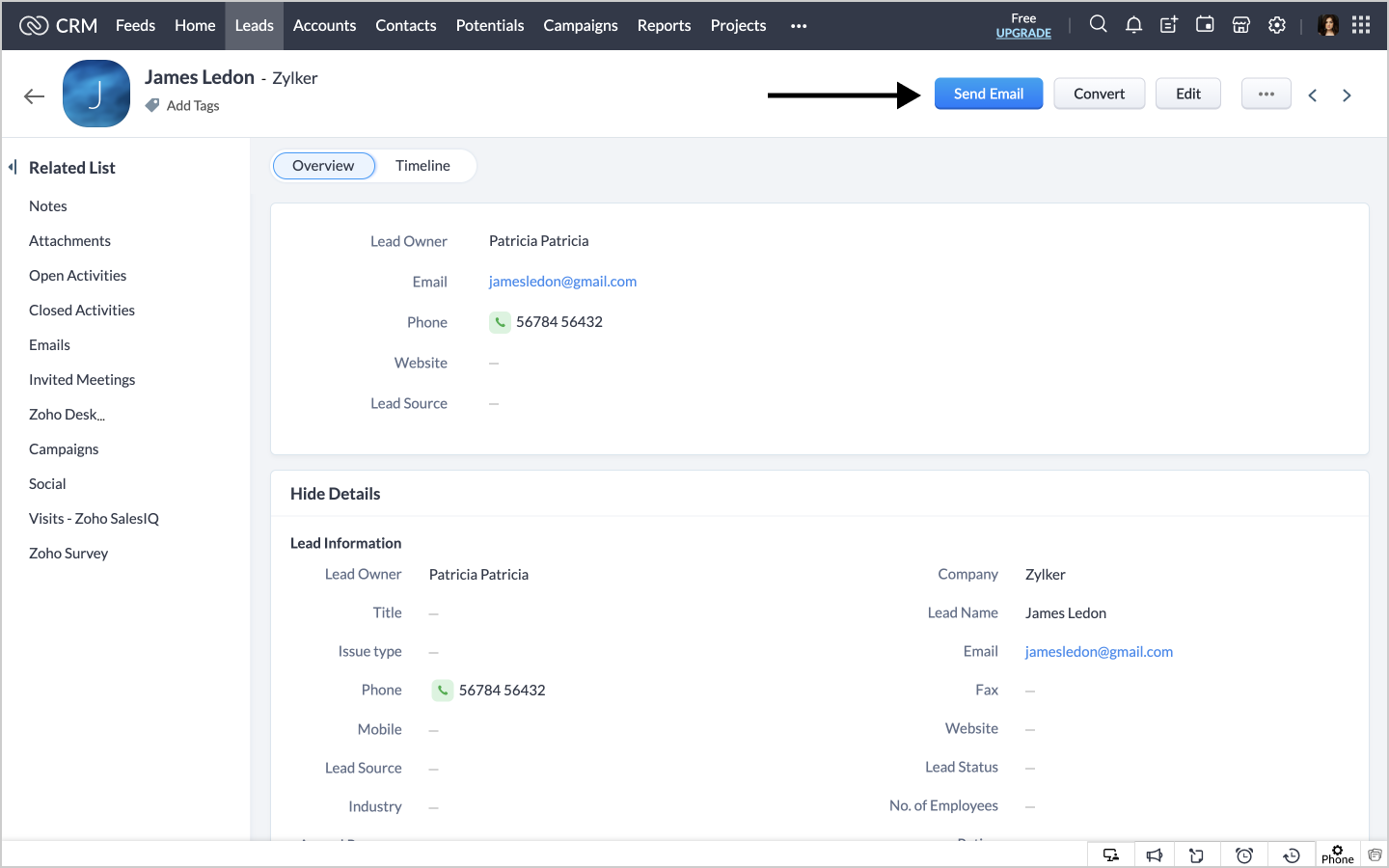
Task: Go back using the left arrow
Action: [x=35, y=95]
